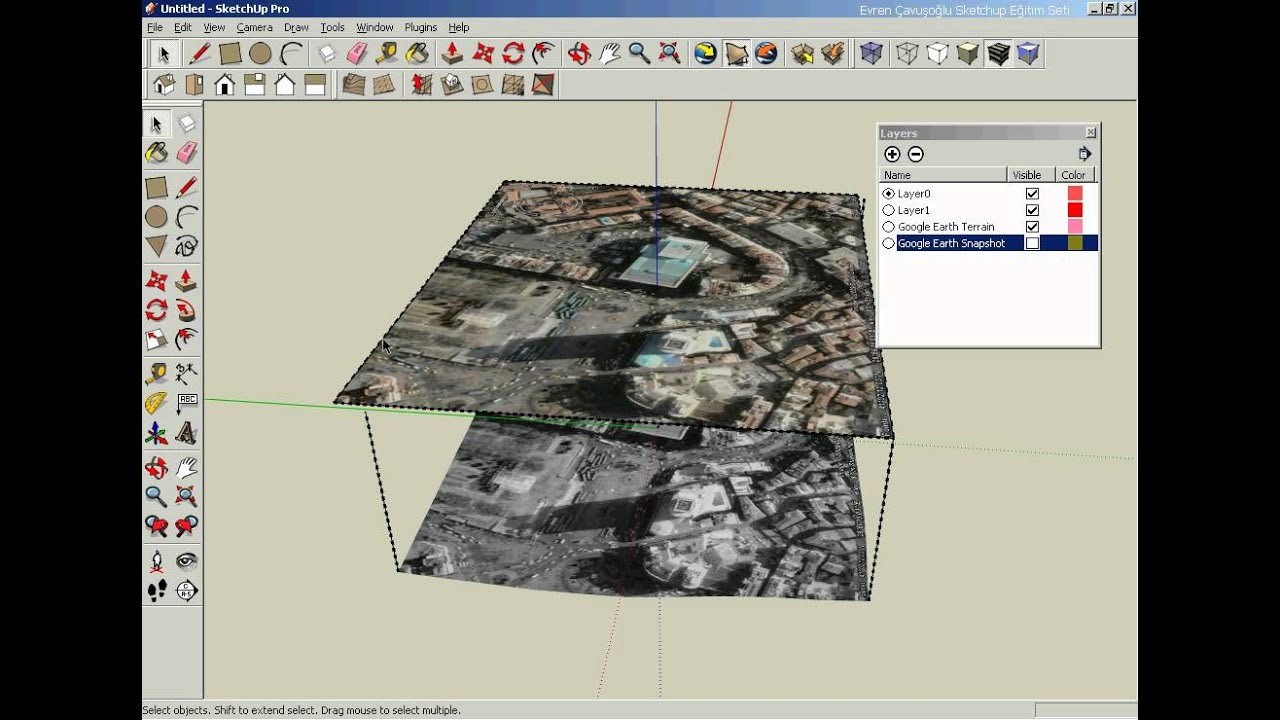
Task: Pick the Dimension tool
Action: click(186, 374)
